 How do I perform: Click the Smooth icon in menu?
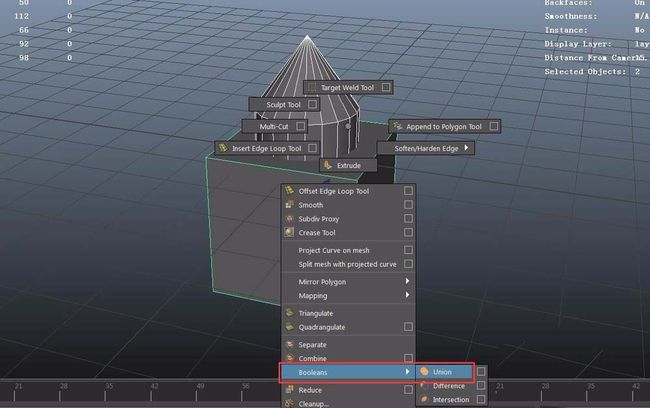tap(289, 205)
